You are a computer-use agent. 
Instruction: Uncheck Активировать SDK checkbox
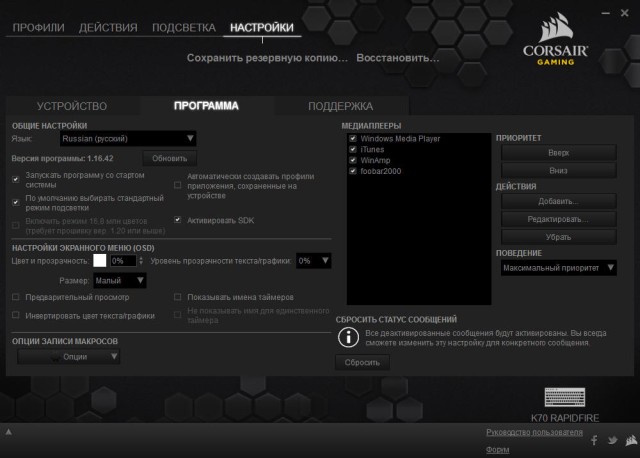click(x=178, y=219)
